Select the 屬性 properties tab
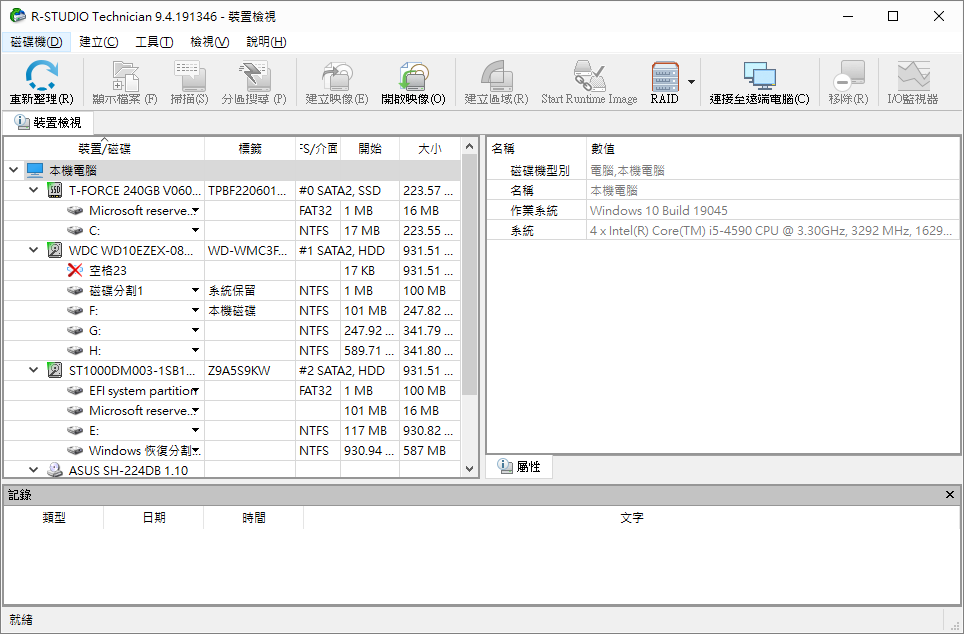 coord(520,467)
